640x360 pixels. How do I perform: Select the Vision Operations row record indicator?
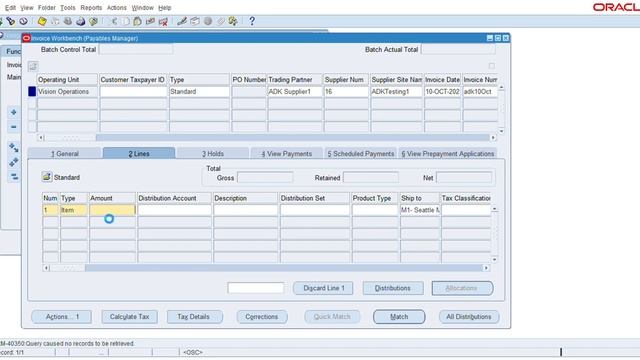click(x=32, y=91)
